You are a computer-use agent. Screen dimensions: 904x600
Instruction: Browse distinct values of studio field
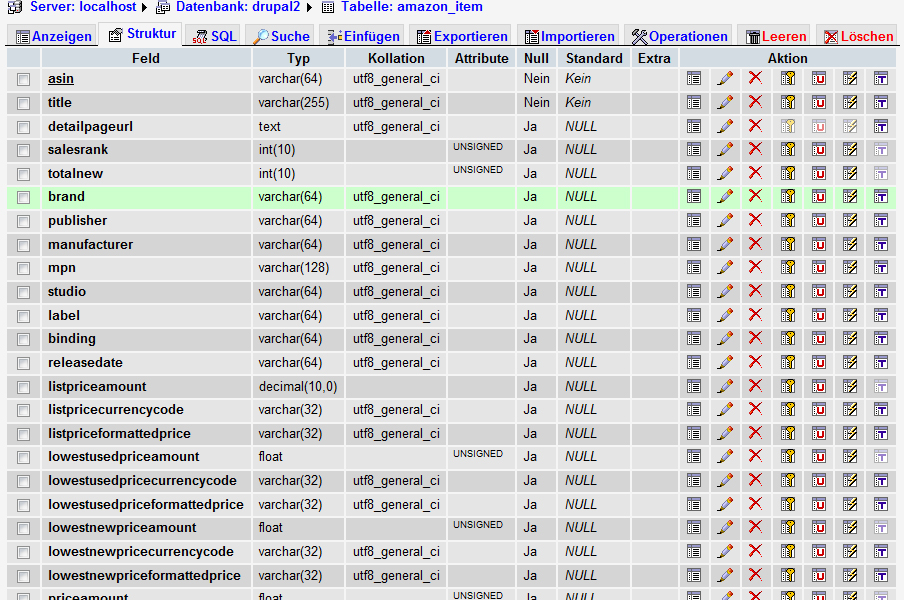click(x=693, y=292)
